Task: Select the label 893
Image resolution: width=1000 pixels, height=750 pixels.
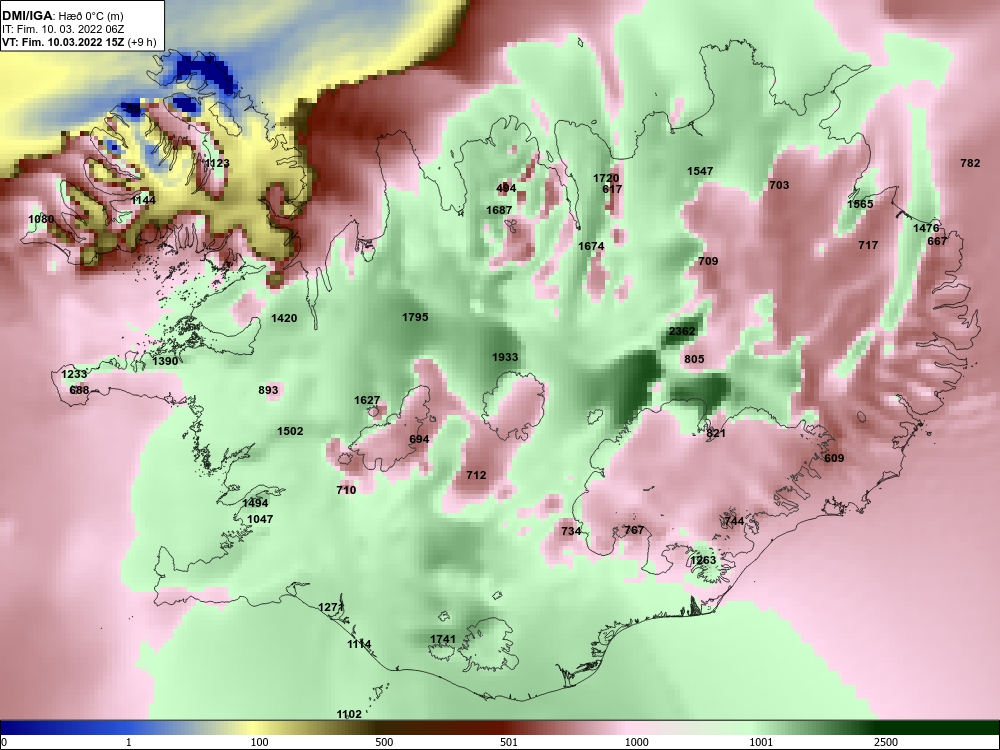Action: point(268,390)
